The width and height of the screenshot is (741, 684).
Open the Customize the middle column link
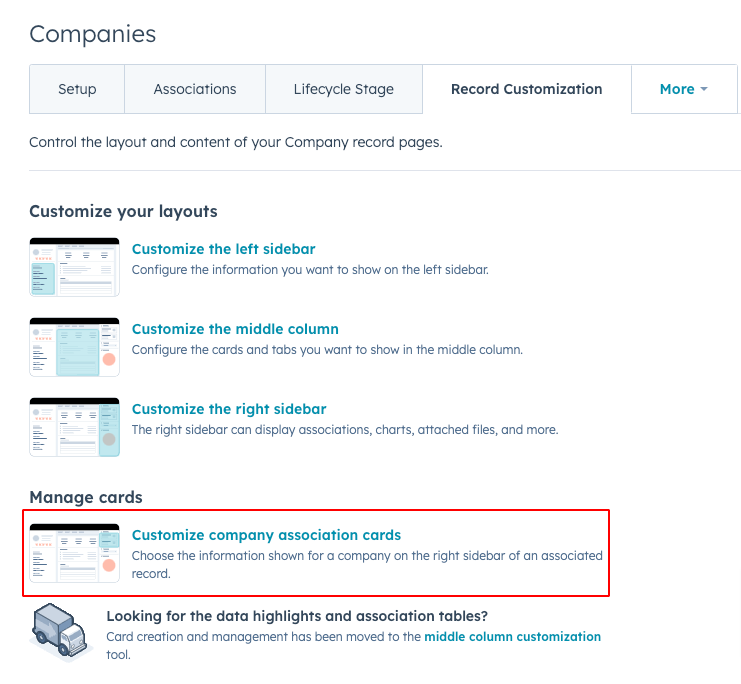pos(235,329)
